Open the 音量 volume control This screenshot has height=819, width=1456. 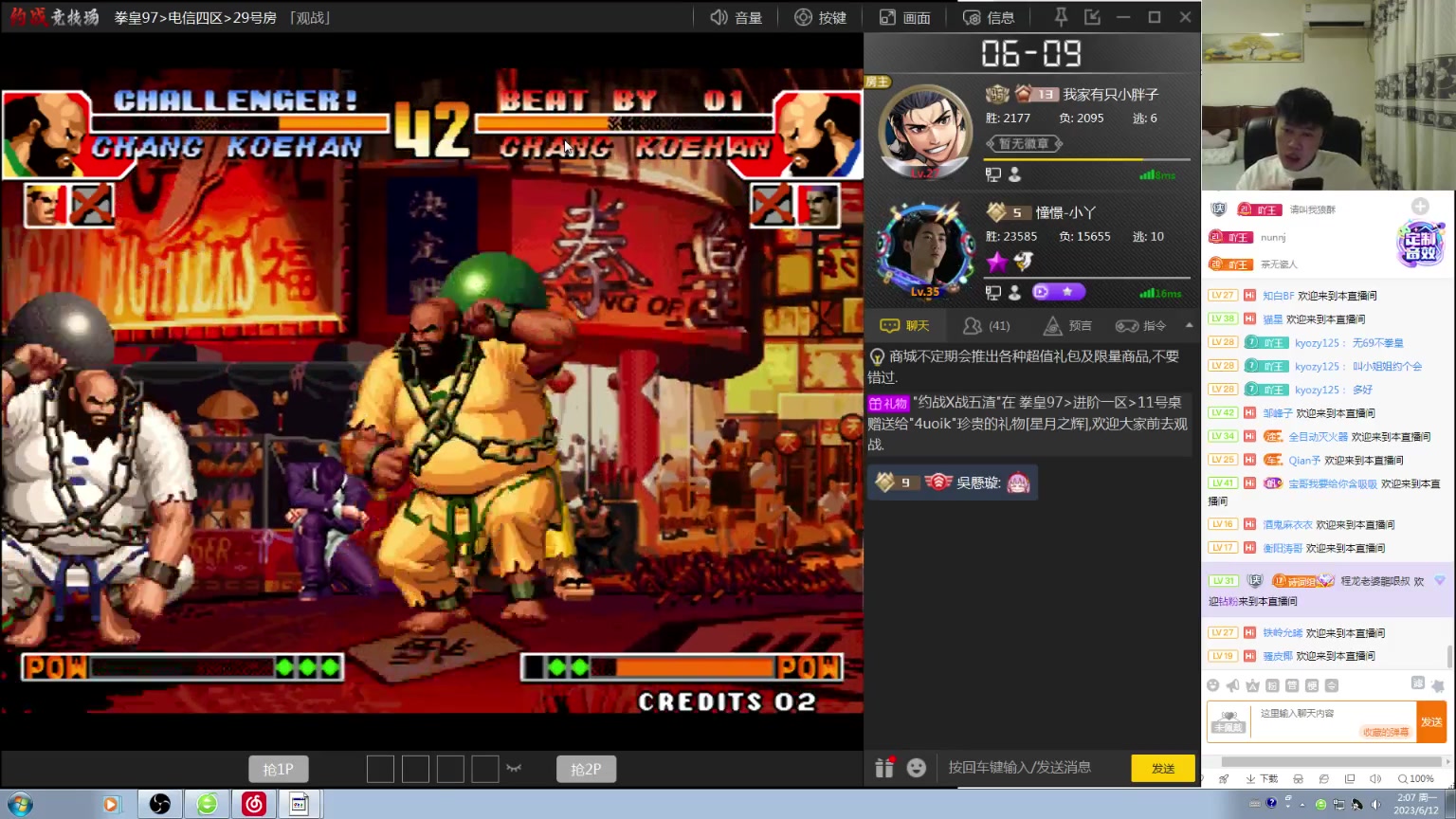point(737,17)
